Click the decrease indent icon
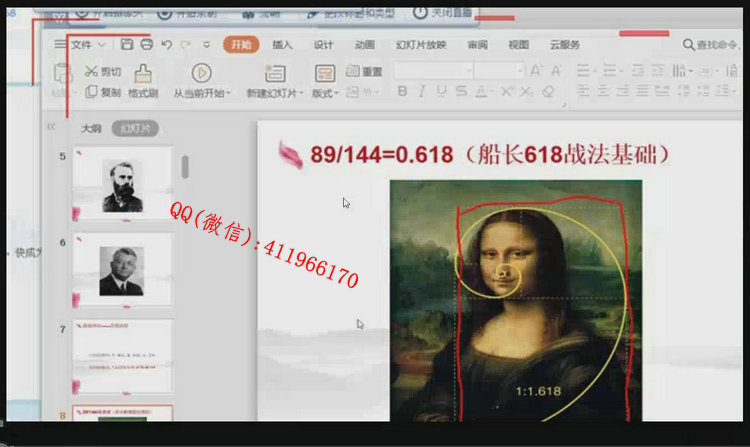 pyautogui.click(x=638, y=71)
